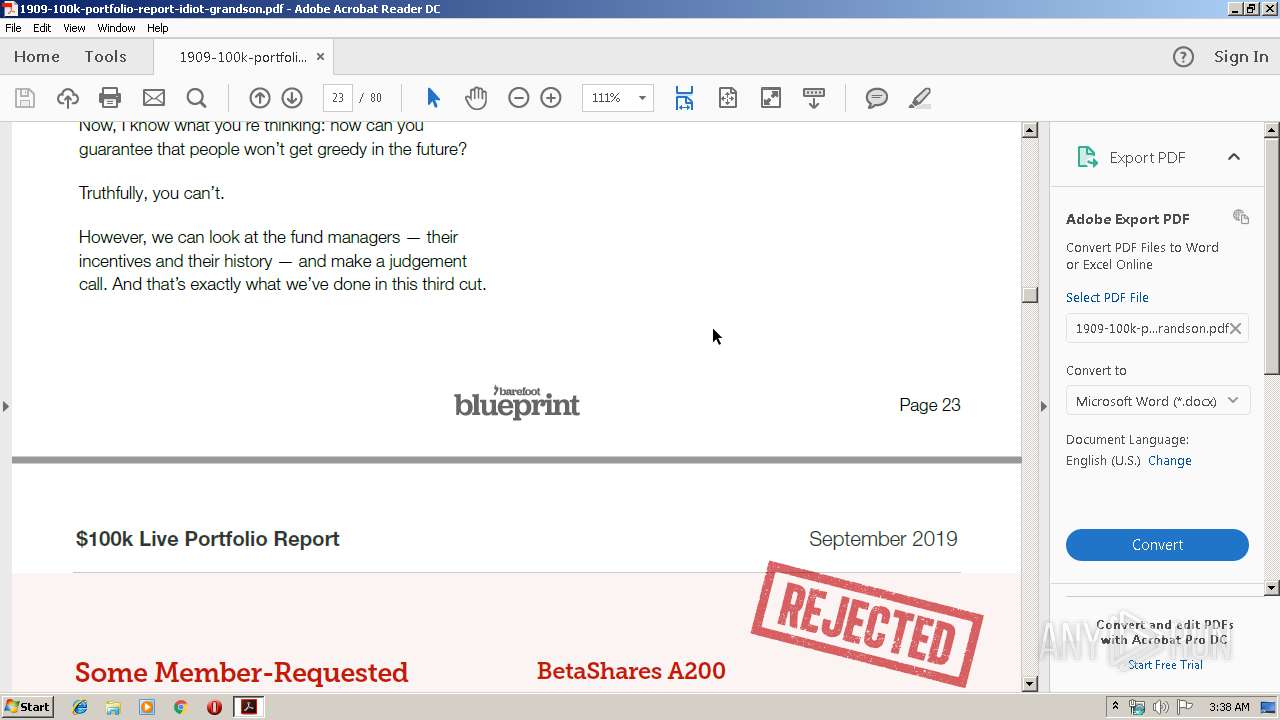
Task: Show hidden icons in the system tray
Action: coord(1115,707)
